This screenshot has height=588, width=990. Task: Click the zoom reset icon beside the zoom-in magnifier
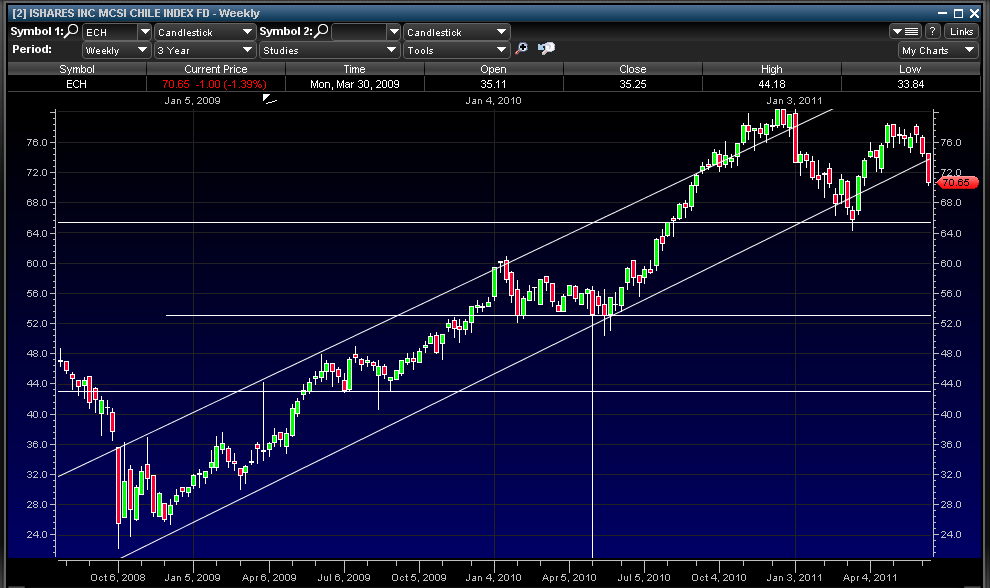click(x=546, y=49)
